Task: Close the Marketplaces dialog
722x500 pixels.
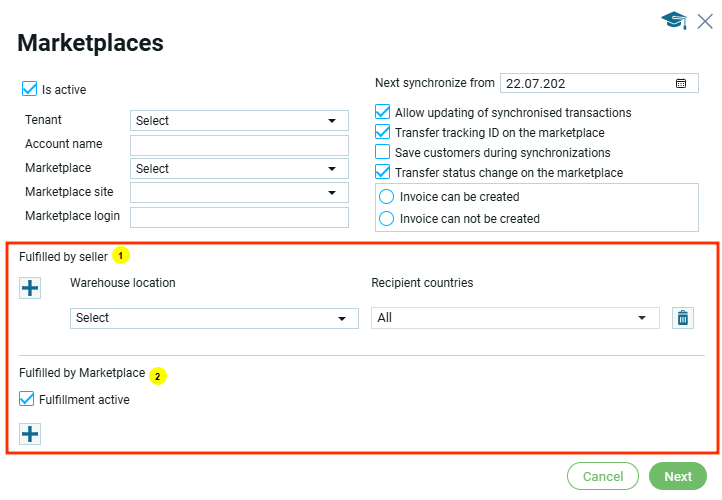Action: tap(705, 21)
